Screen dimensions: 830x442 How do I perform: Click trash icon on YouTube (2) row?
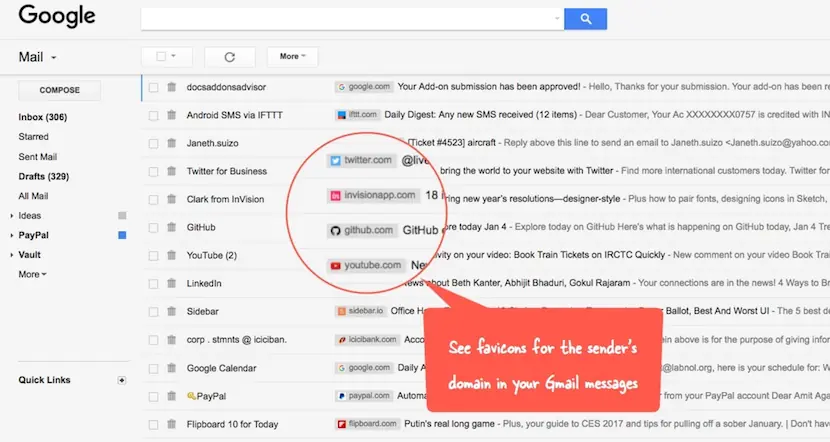(172, 255)
